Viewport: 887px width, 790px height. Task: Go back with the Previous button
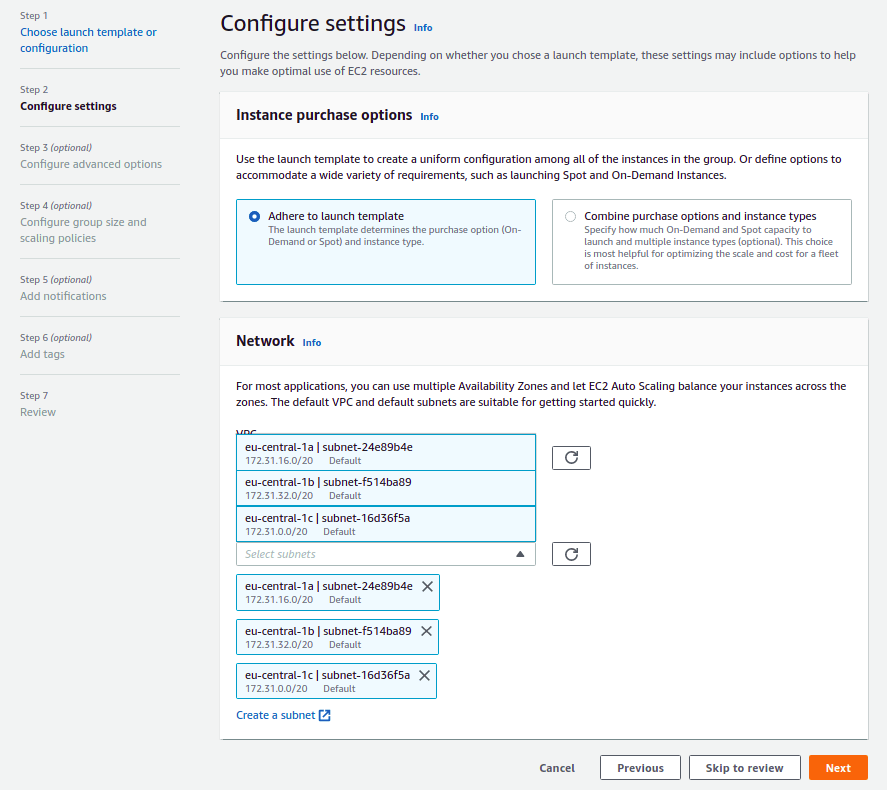[640, 768]
